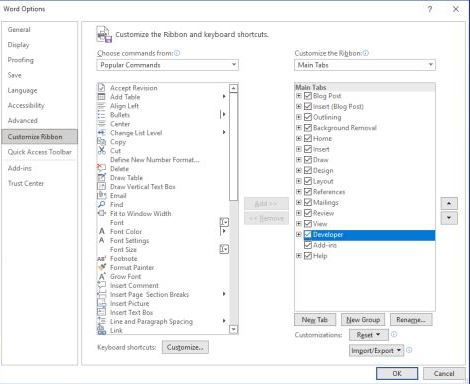Click the Draw Vertical Text Box icon
Image resolution: width=470 pixels, height=384 pixels.
click(x=101, y=186)
